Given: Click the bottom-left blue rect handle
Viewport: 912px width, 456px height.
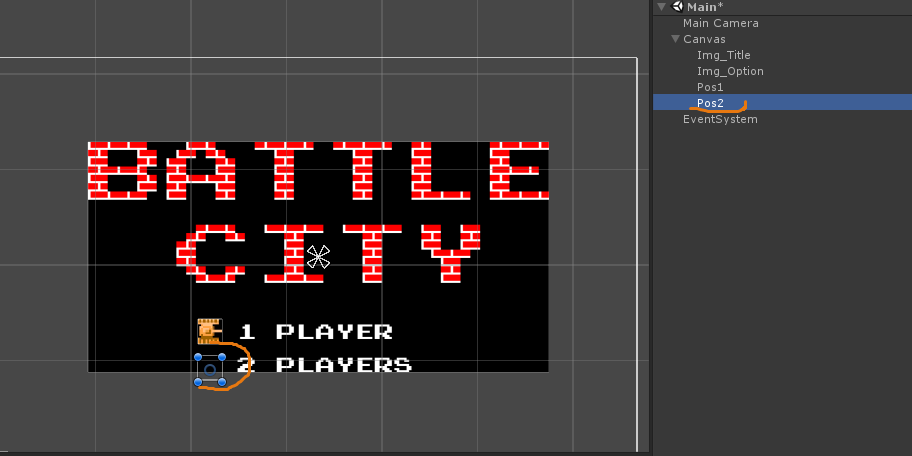Looking at the screenshot, I should point(198,382).
